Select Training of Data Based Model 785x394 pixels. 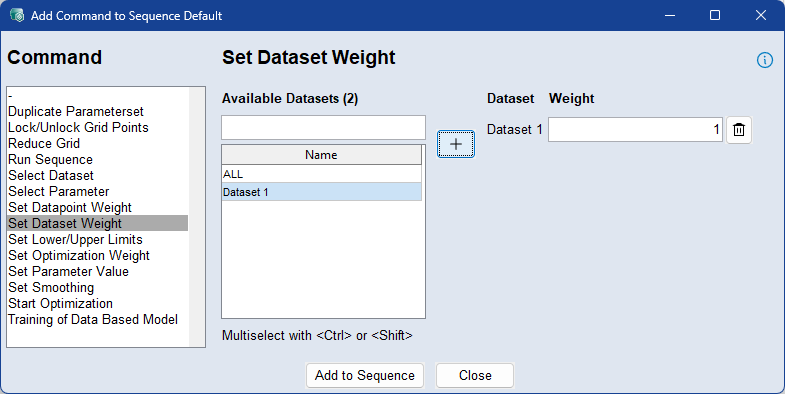(x=93, y=319)
